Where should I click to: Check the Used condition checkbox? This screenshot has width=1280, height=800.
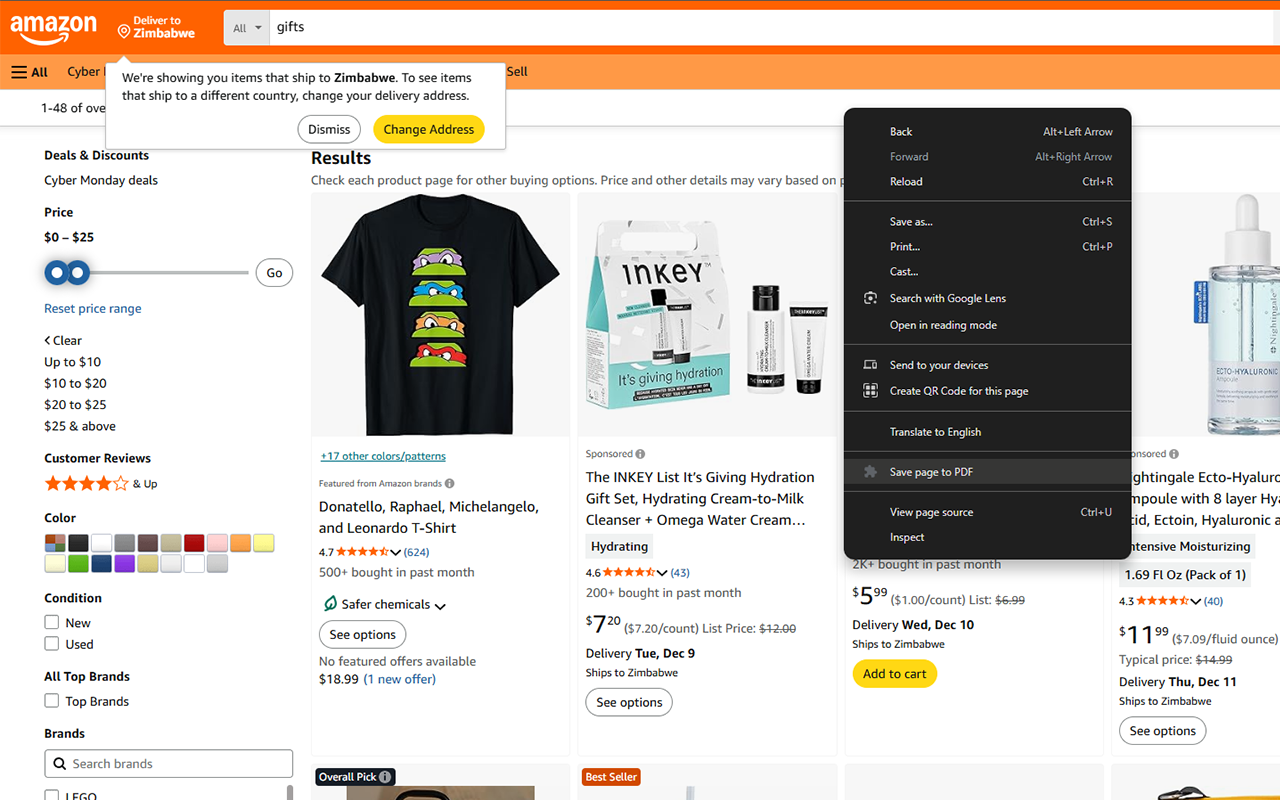pyautogui.click(x=52, y=644)
